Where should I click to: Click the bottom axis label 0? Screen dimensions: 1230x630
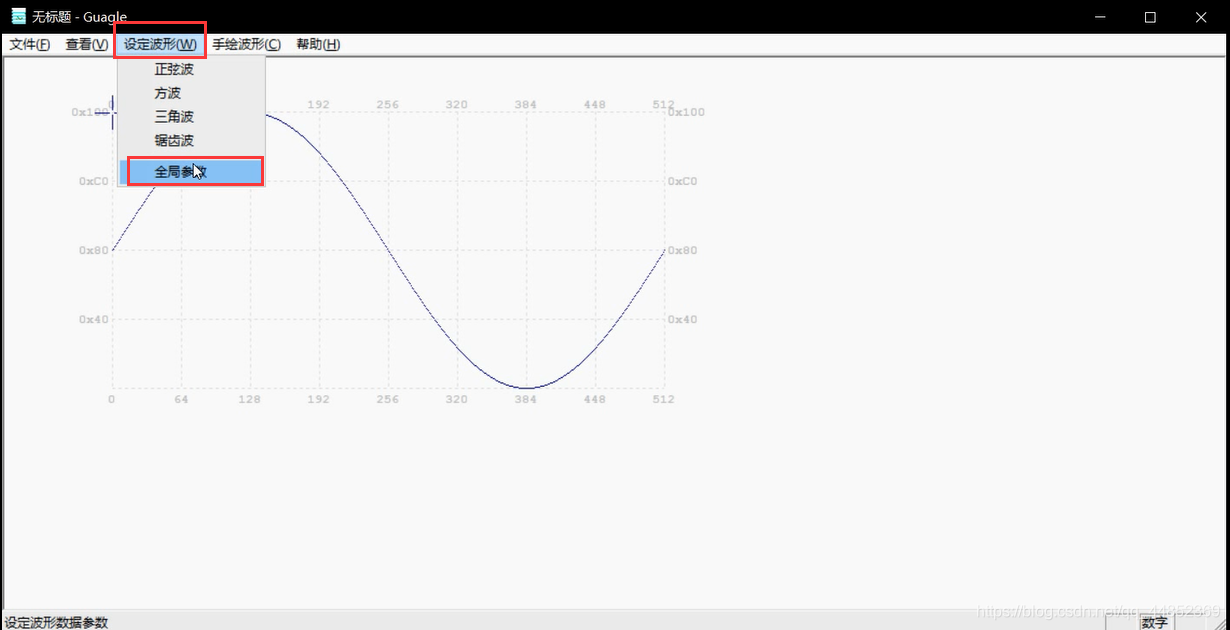112,399
